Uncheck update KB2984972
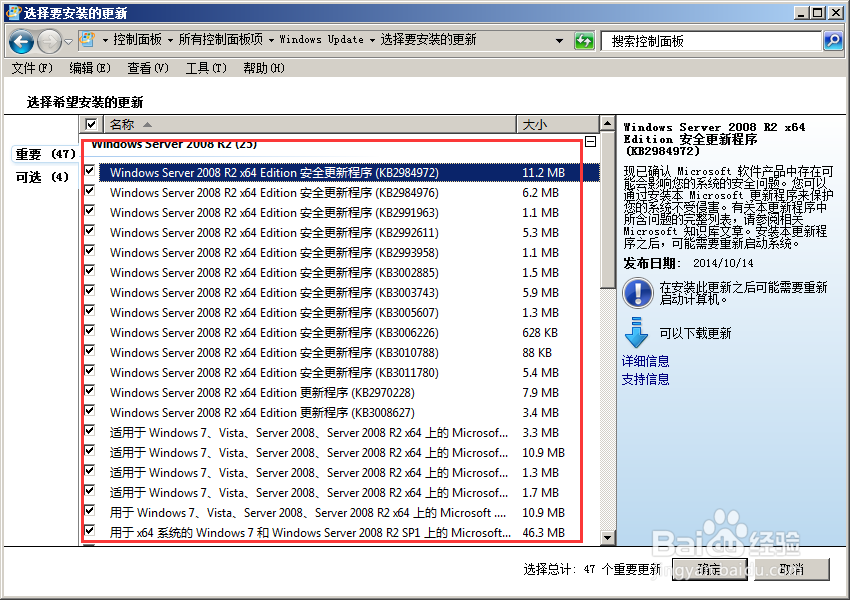The height and width of the screenshot is (600, 850). pyautogui.click(x=90, y=171)
